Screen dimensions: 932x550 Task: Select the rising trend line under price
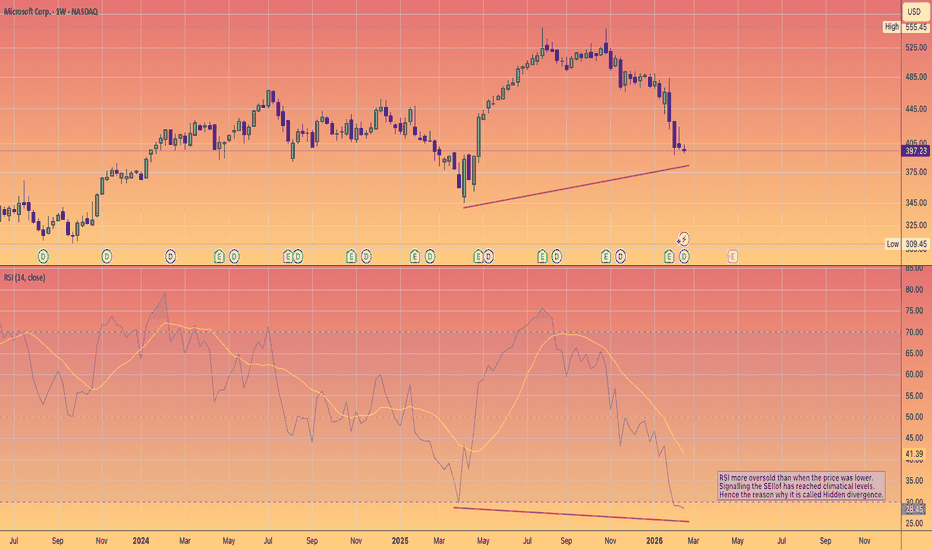coord(576,186)
